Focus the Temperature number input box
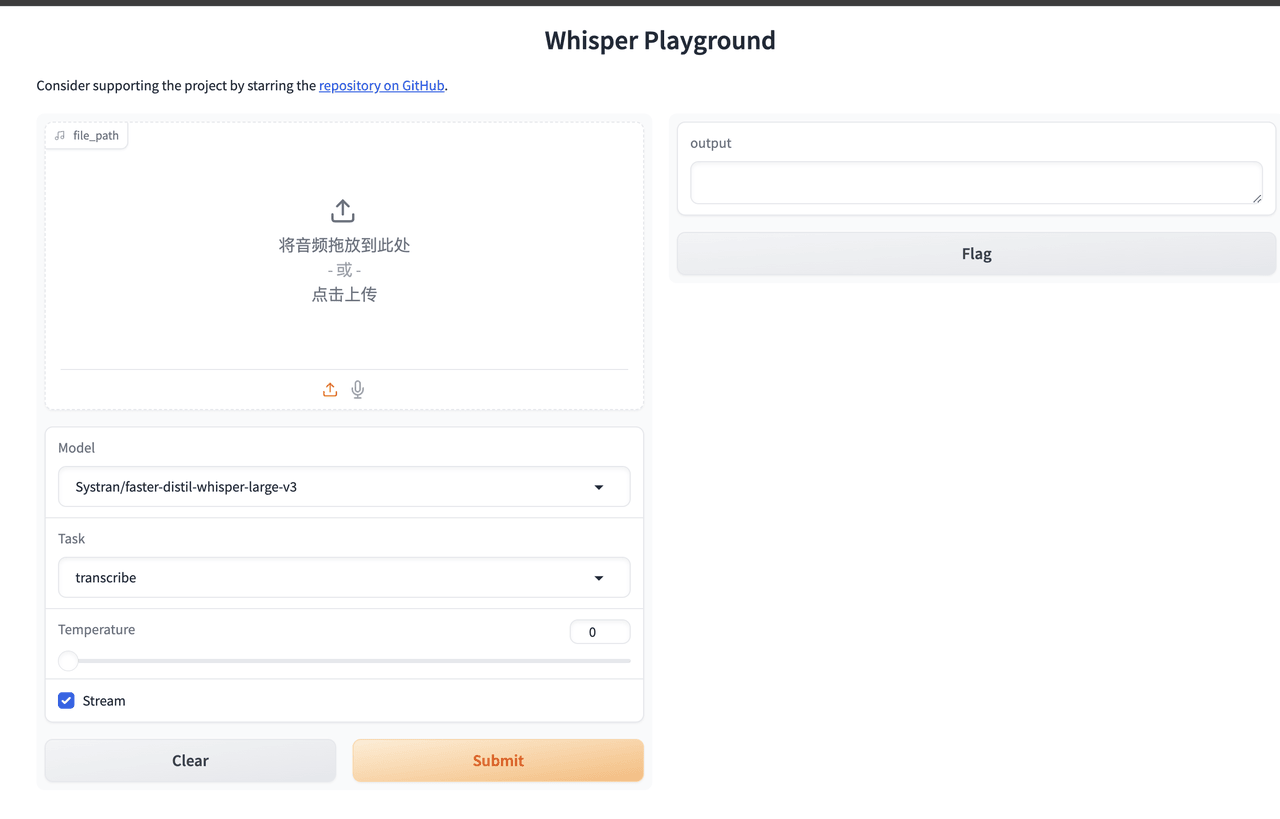The image size is (1280, 819). 599,632
